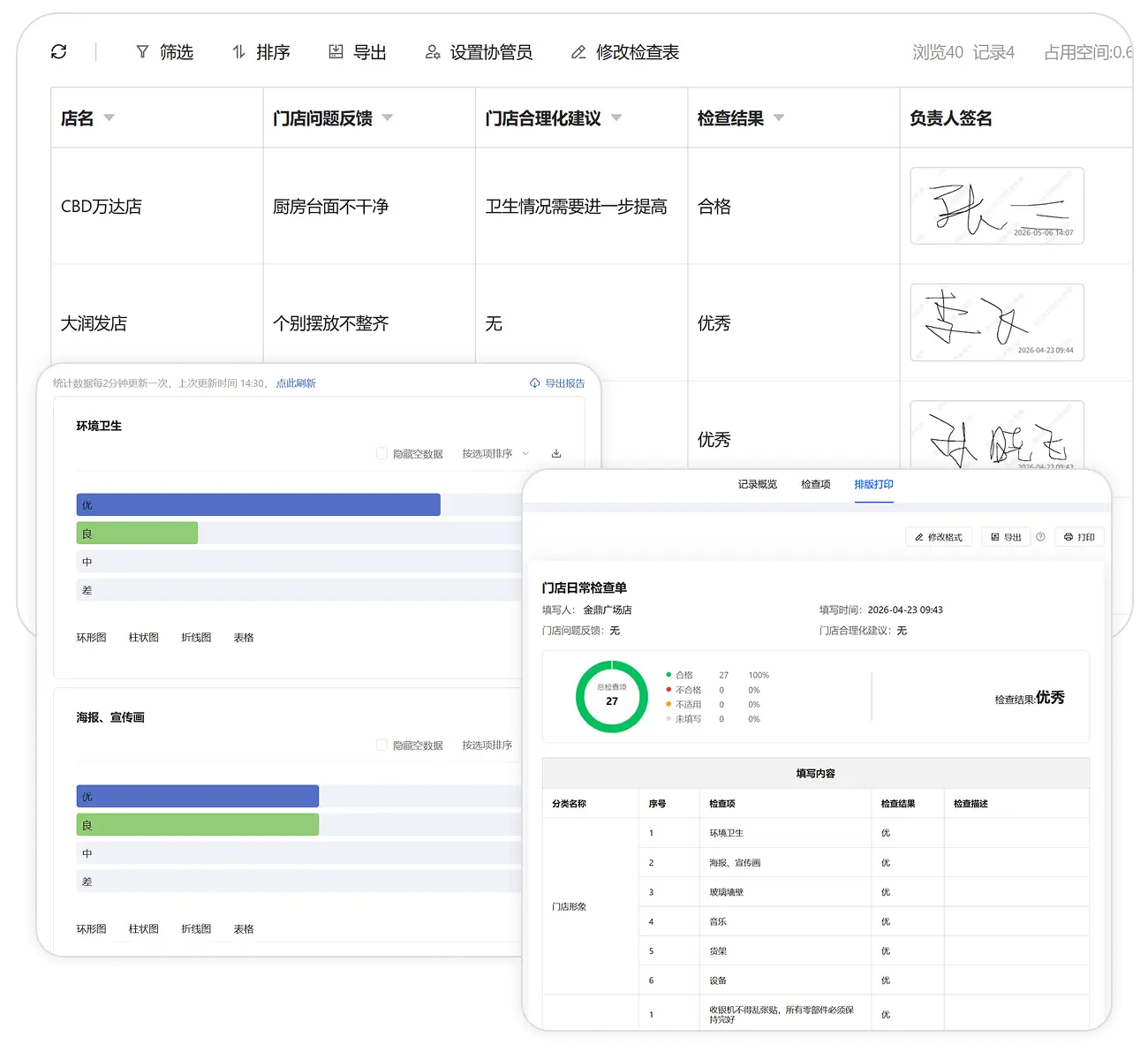Click 修改检查表 edit button

pos(625,52)
